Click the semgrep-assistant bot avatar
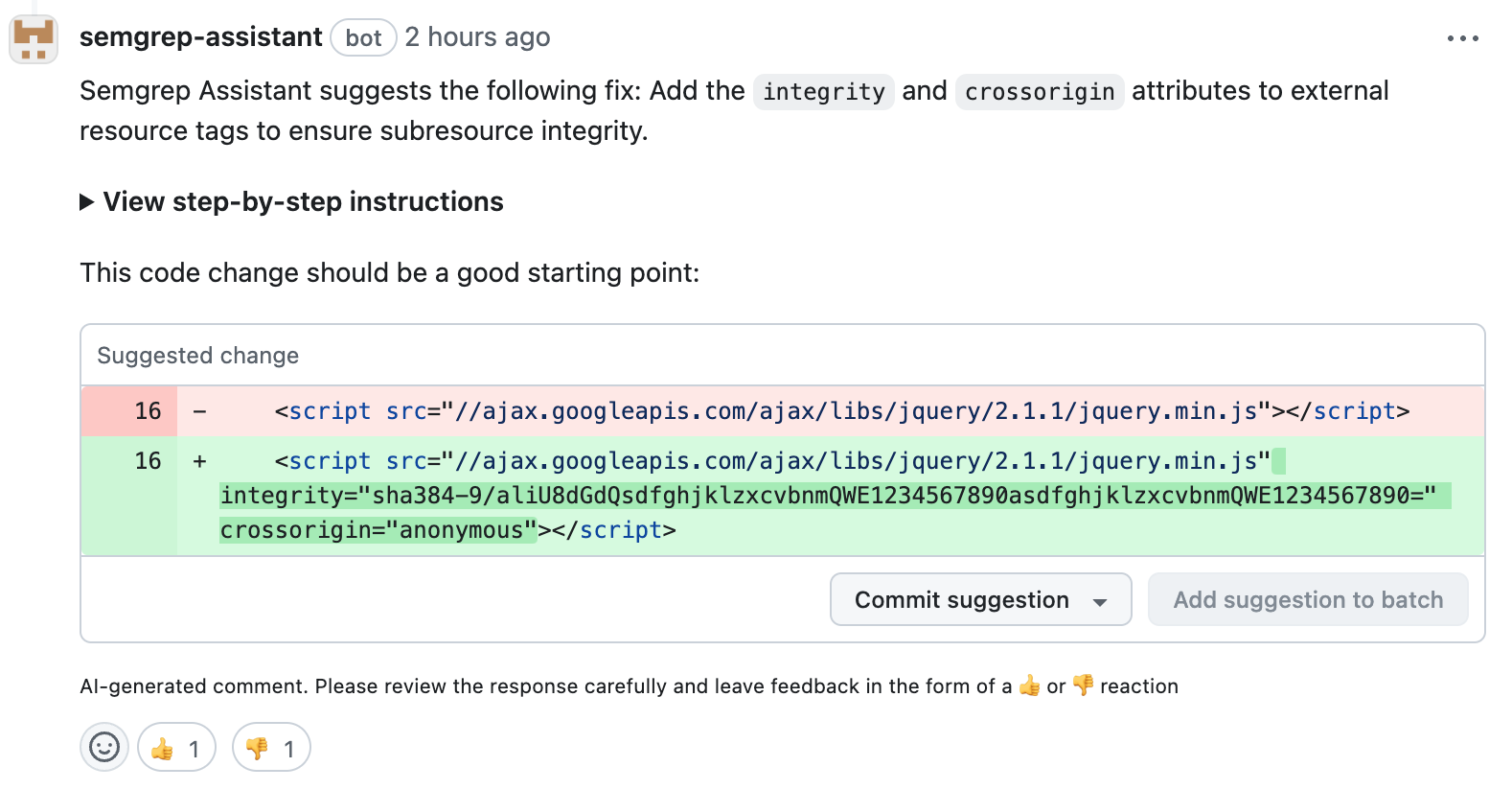Image resolution: width=1512 pixels, height=790 pixels. 33,38
